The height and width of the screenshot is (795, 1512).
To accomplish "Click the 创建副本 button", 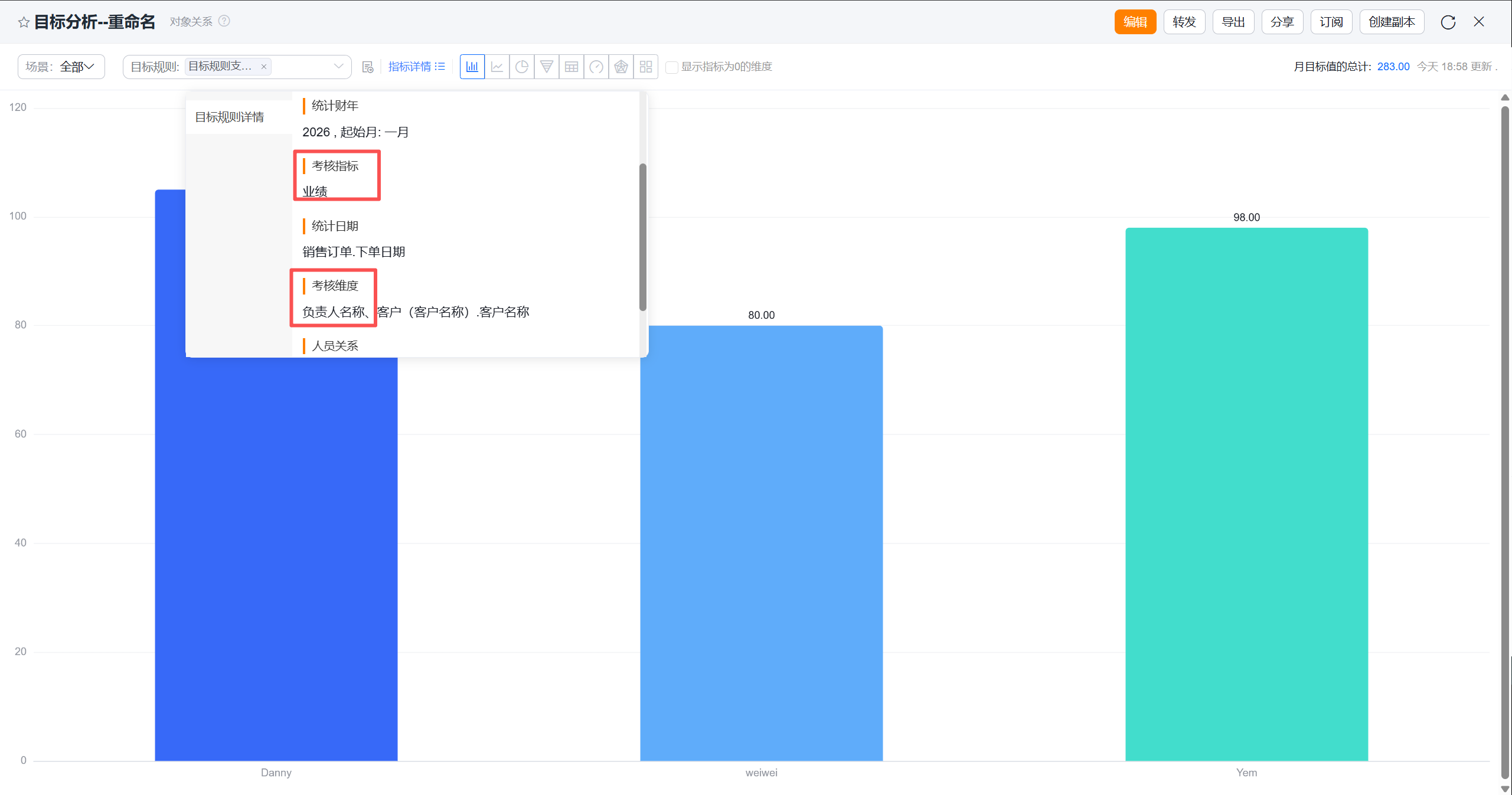I will click(x=1392, y=22).
